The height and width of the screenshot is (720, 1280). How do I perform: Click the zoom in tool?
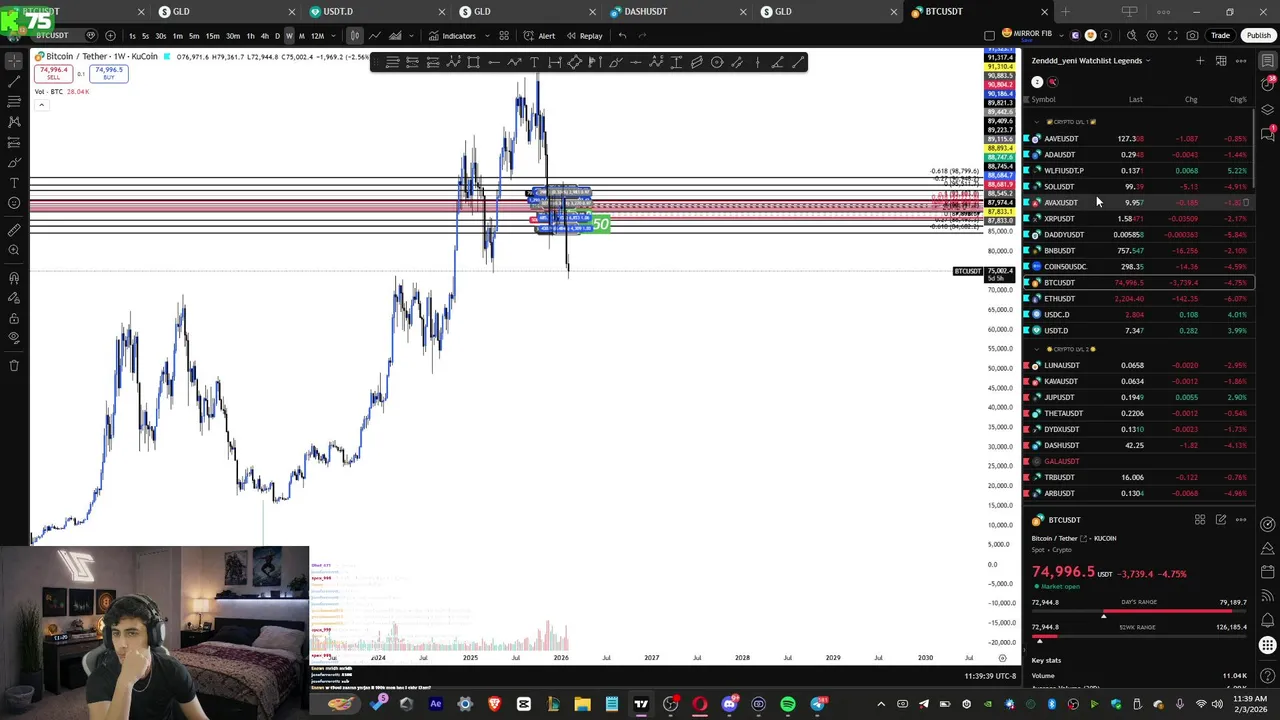14,251
